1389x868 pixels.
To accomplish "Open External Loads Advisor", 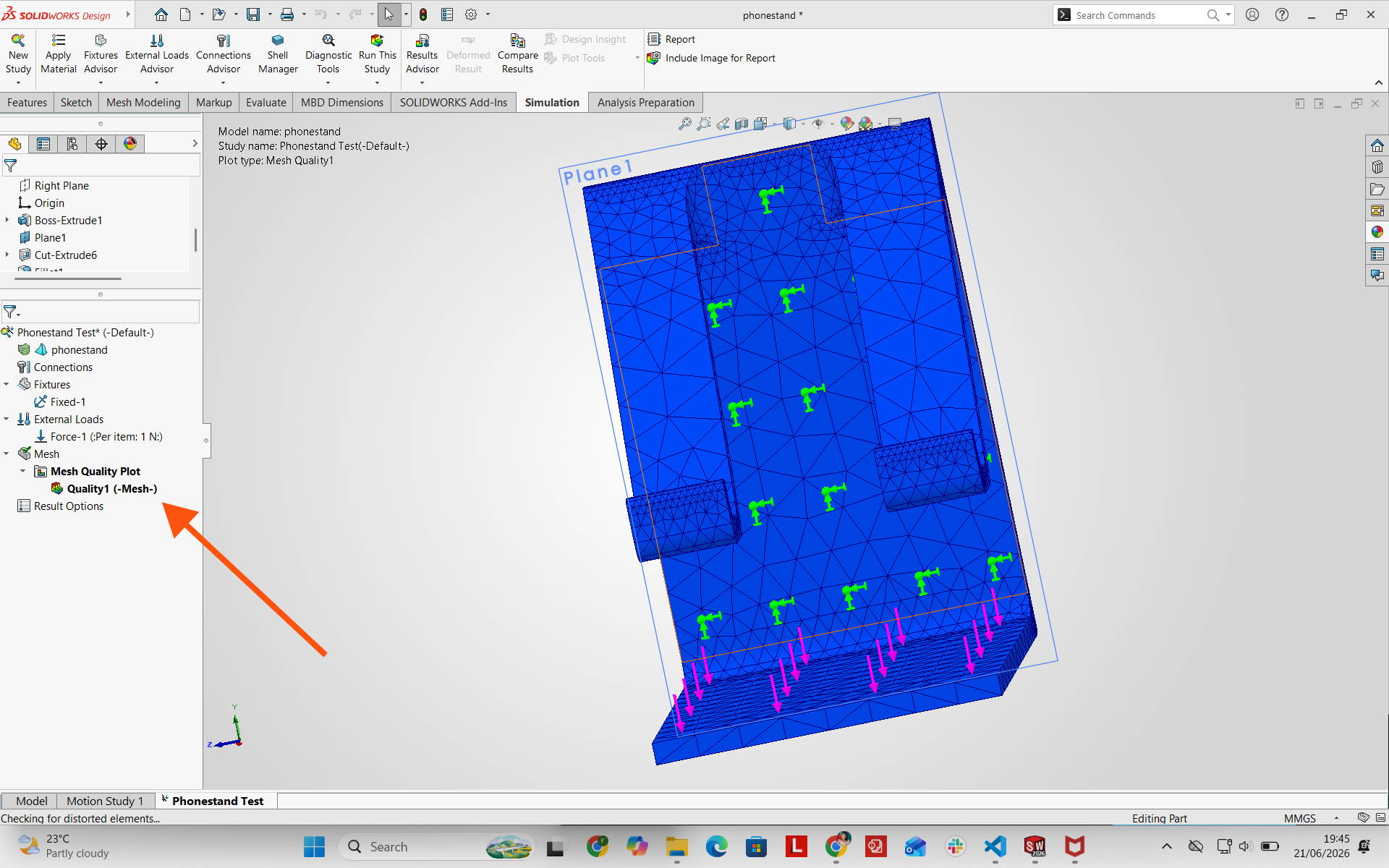I will (157, 56).
